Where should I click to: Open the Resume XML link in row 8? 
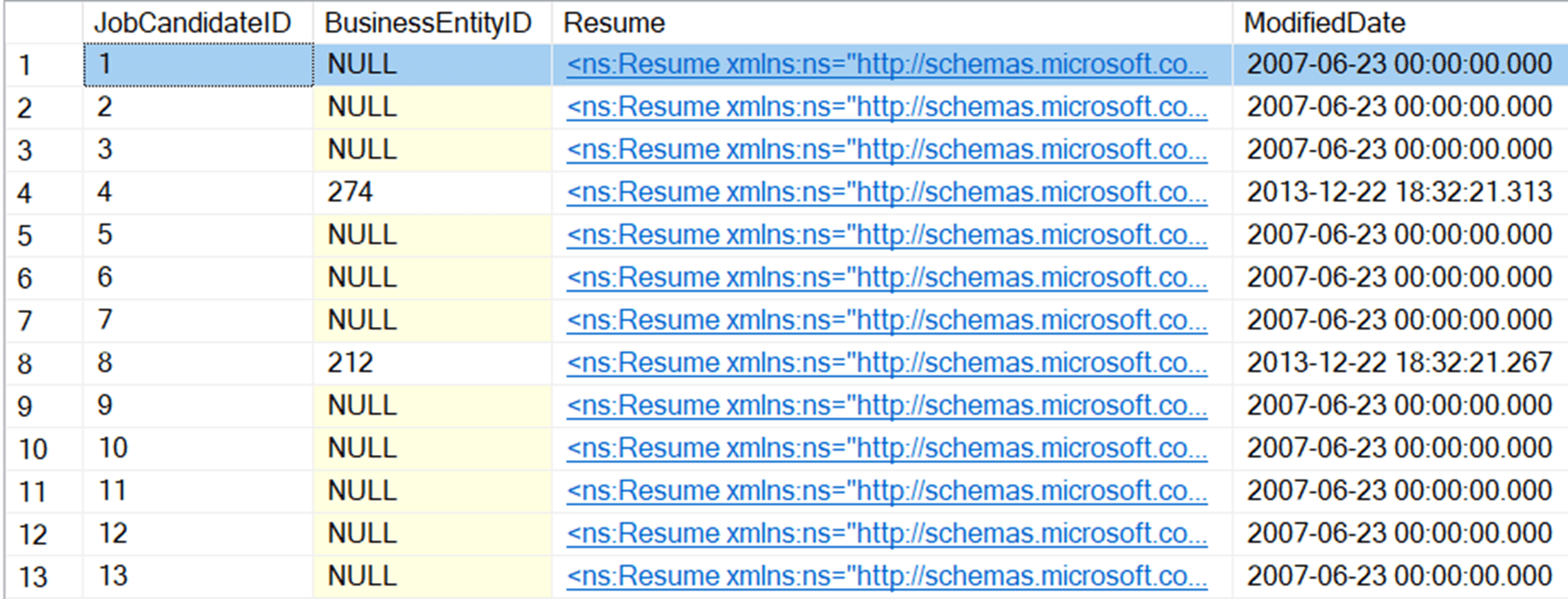coord(886,363)
